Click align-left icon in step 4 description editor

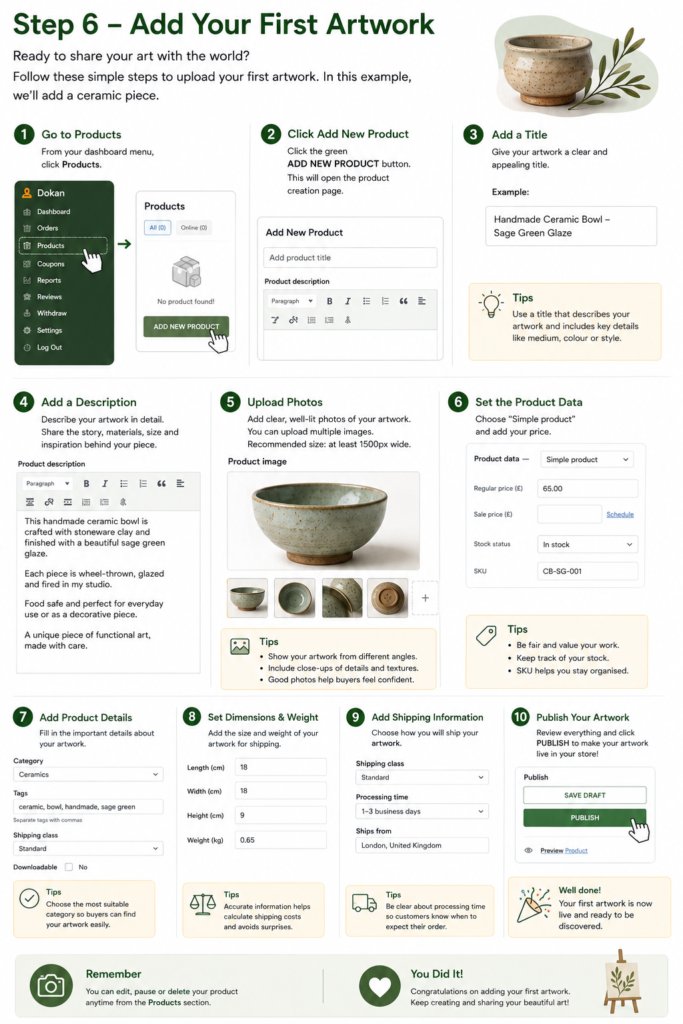pos(180,483)
